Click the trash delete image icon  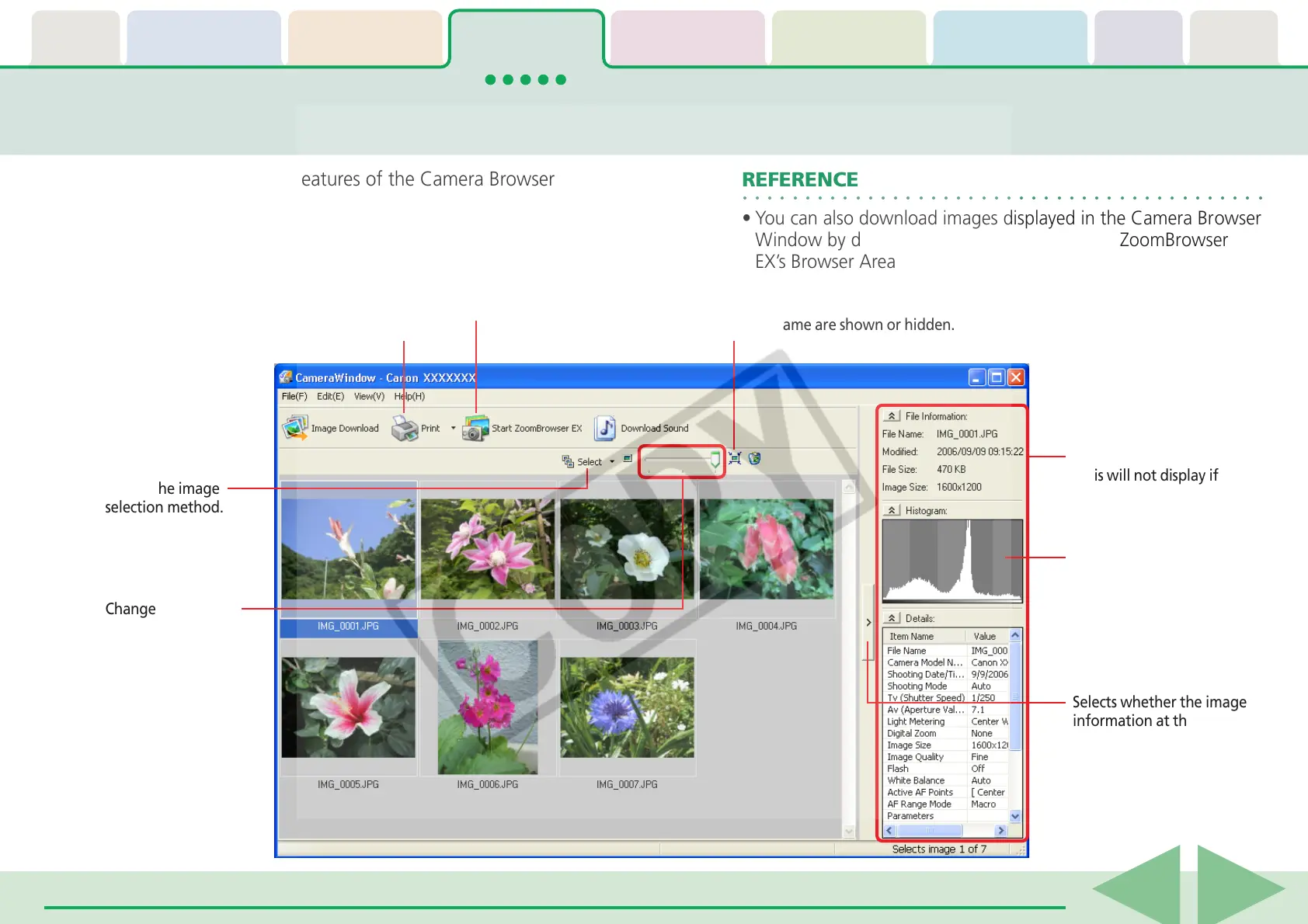pyautogui.click(x=754, y=459)
